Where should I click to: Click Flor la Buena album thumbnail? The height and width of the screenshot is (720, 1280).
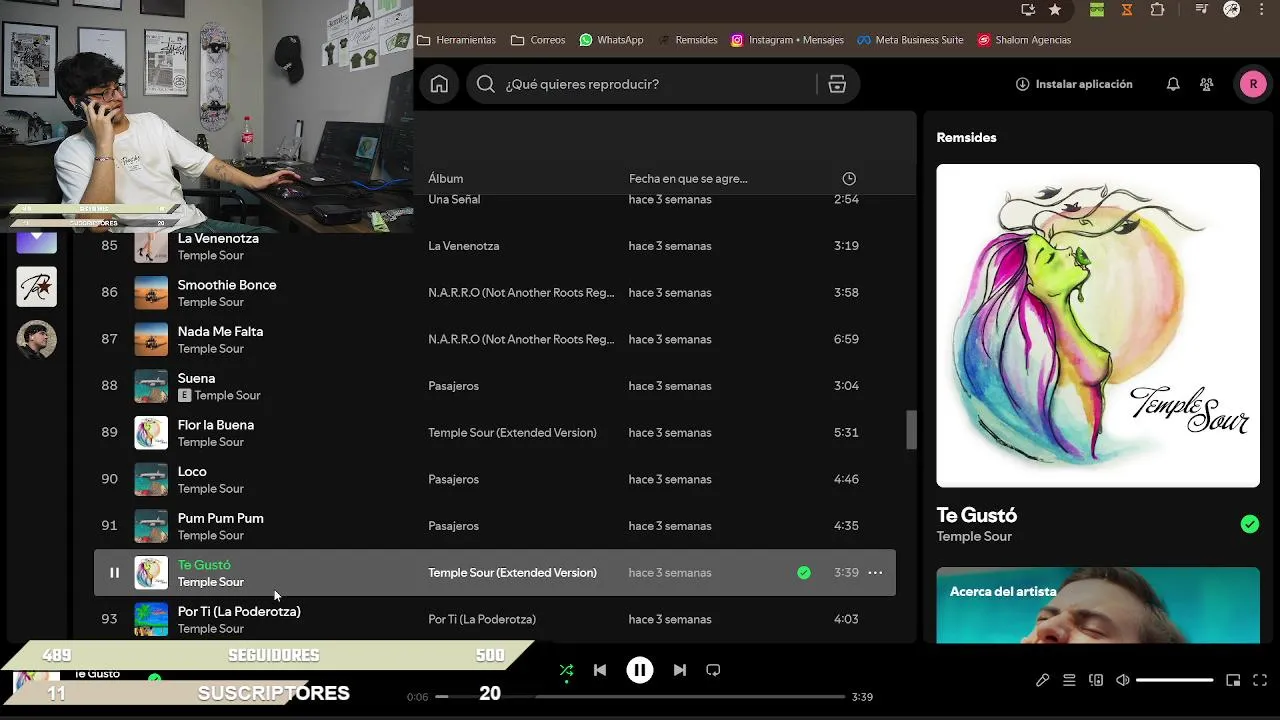pyautogui.click(x=151, y=433)
